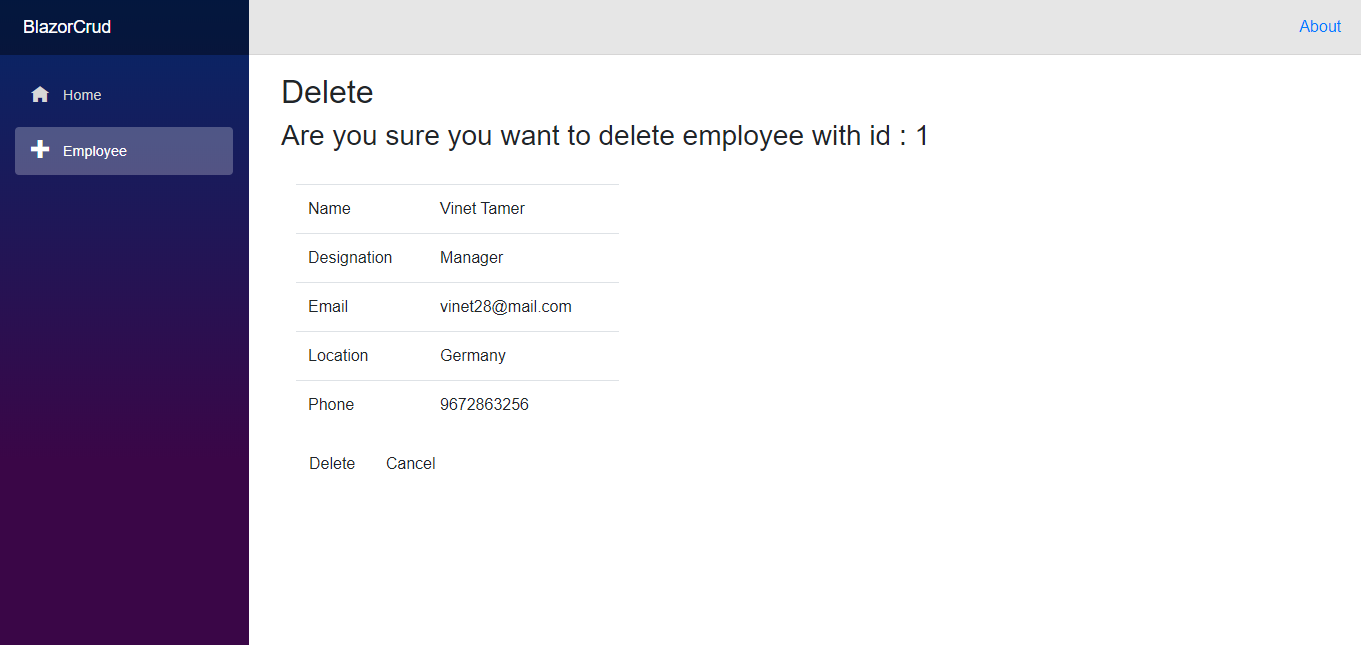Click the Name field label

pyautogui.click(x=329, y=209)
